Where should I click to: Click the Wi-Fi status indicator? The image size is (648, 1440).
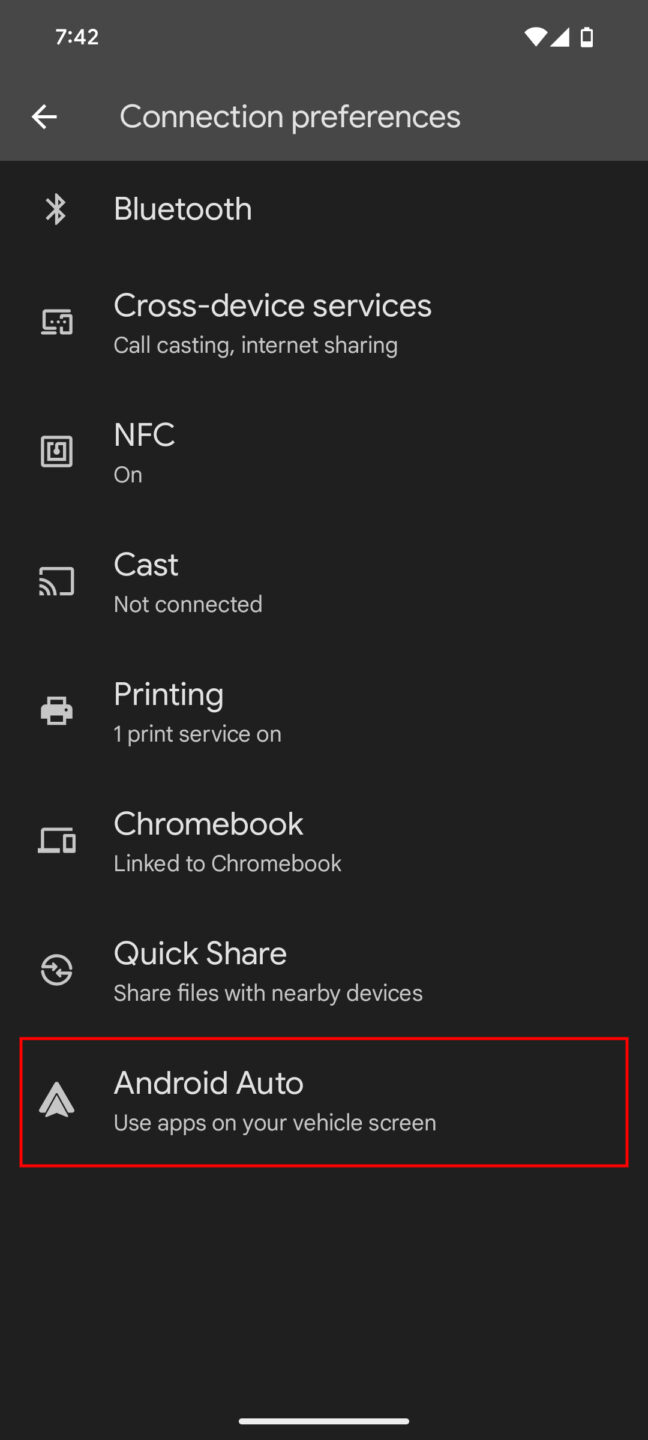(x=537, y=36)
